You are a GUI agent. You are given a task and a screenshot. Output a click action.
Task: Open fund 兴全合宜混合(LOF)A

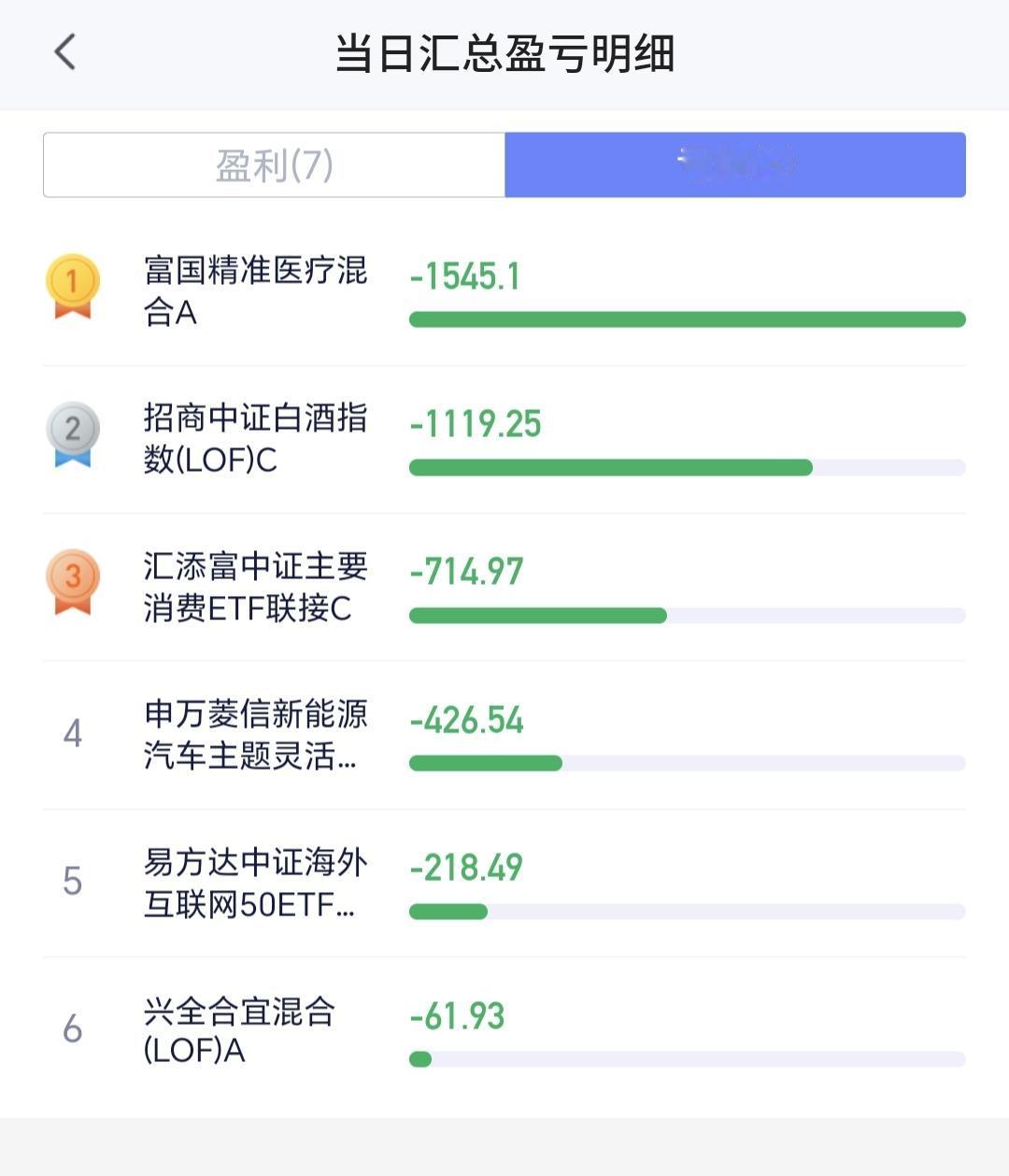pos(239,1030)
